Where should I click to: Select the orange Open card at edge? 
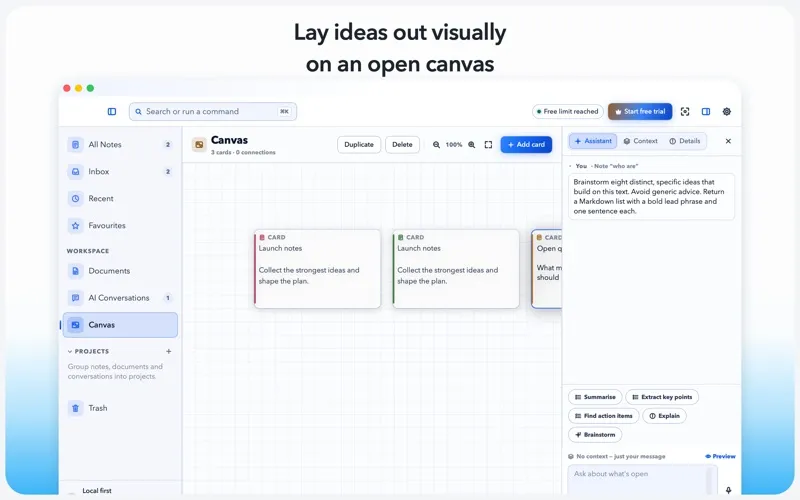546,269
